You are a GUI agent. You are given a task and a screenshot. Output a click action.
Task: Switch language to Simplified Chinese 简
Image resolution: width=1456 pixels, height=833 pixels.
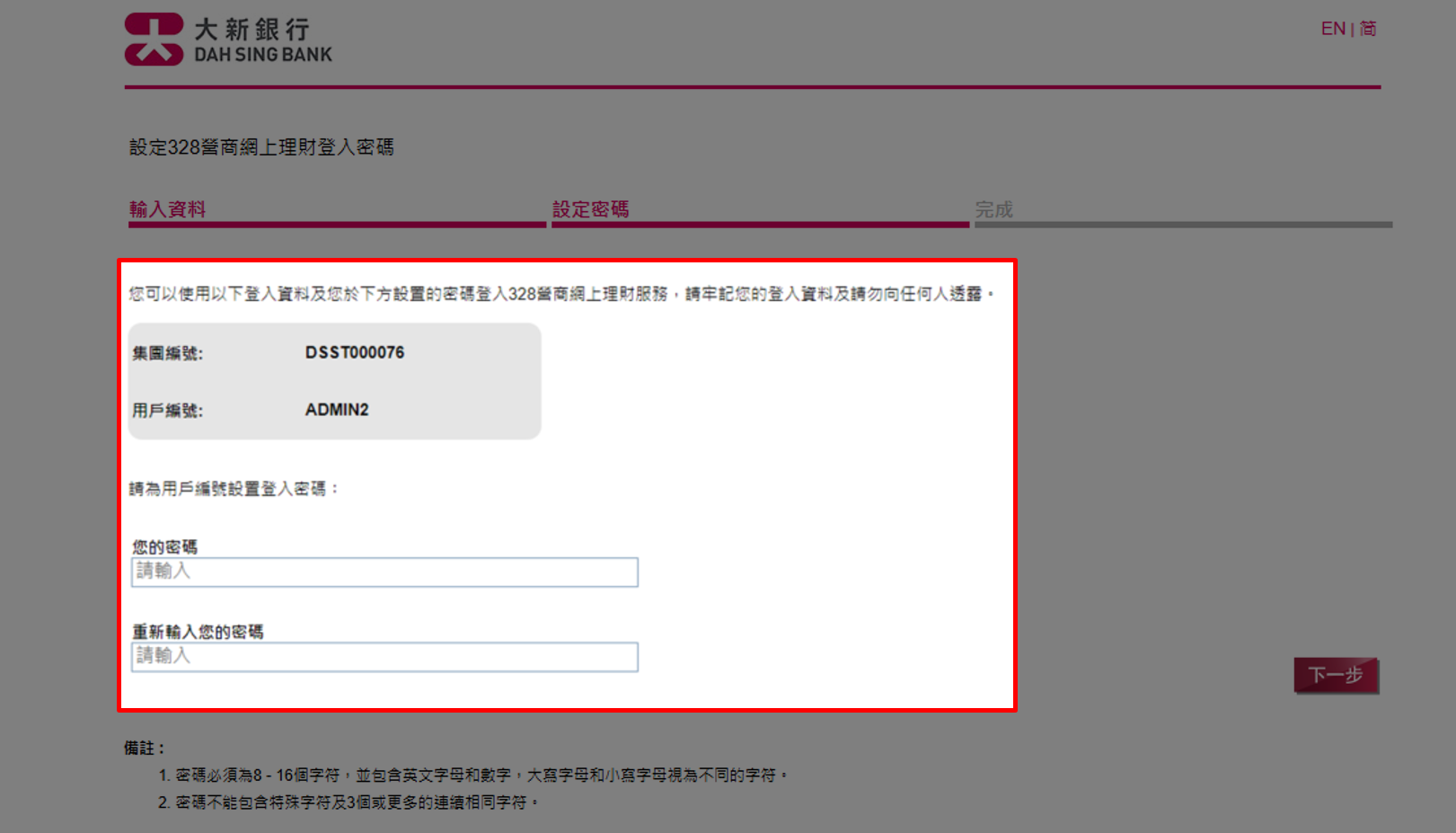coord(1368,29)
